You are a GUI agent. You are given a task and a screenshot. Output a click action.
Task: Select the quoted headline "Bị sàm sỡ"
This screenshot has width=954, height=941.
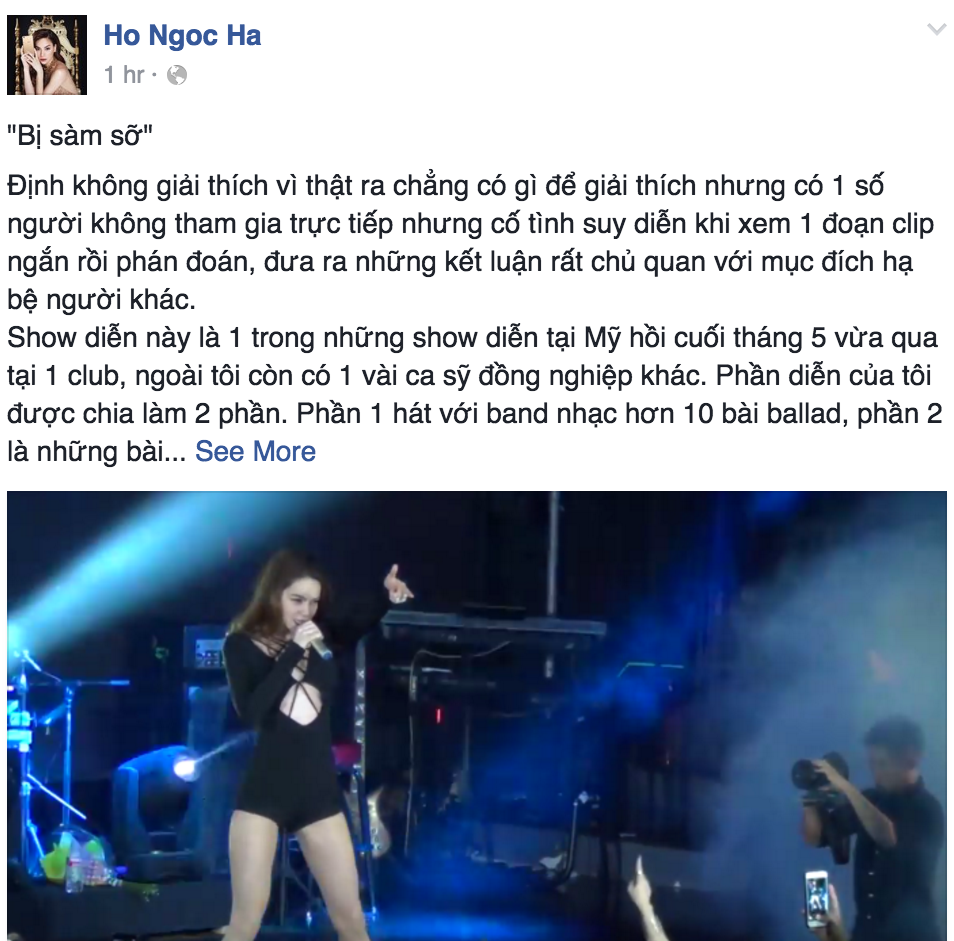click(x=80, y=136)
